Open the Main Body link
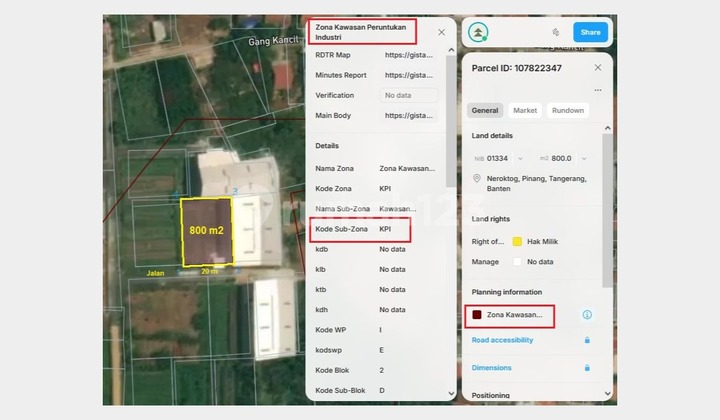This screenshot has width=720, height=420. click(x=409, y=116)
